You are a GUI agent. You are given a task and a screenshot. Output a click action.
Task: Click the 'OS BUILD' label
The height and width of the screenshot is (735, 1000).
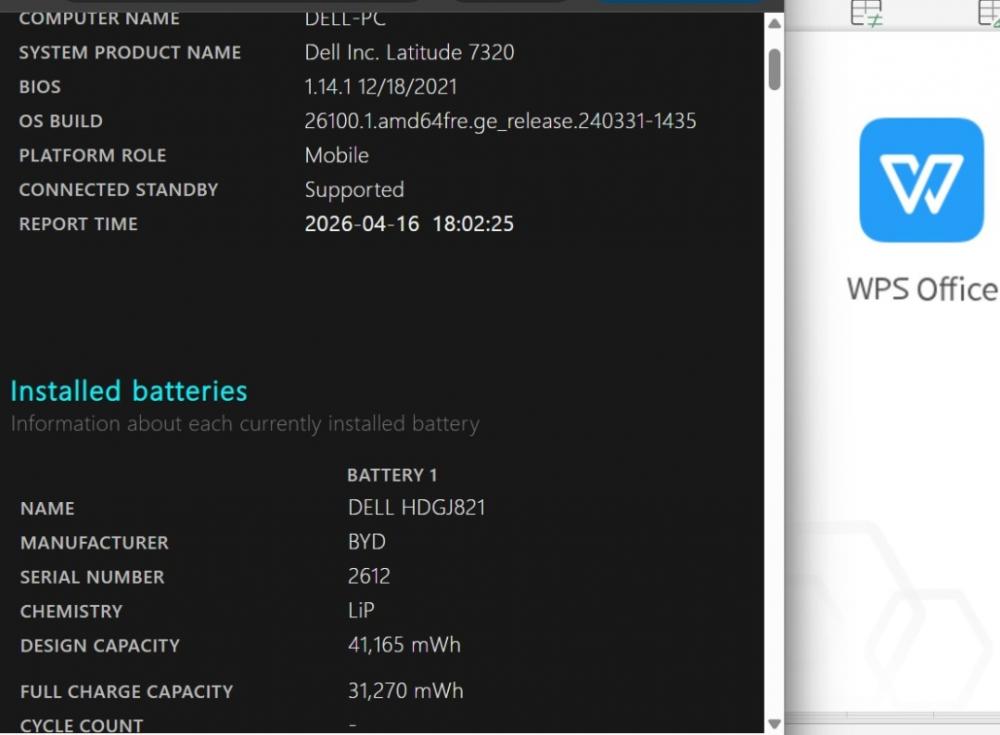61,121
